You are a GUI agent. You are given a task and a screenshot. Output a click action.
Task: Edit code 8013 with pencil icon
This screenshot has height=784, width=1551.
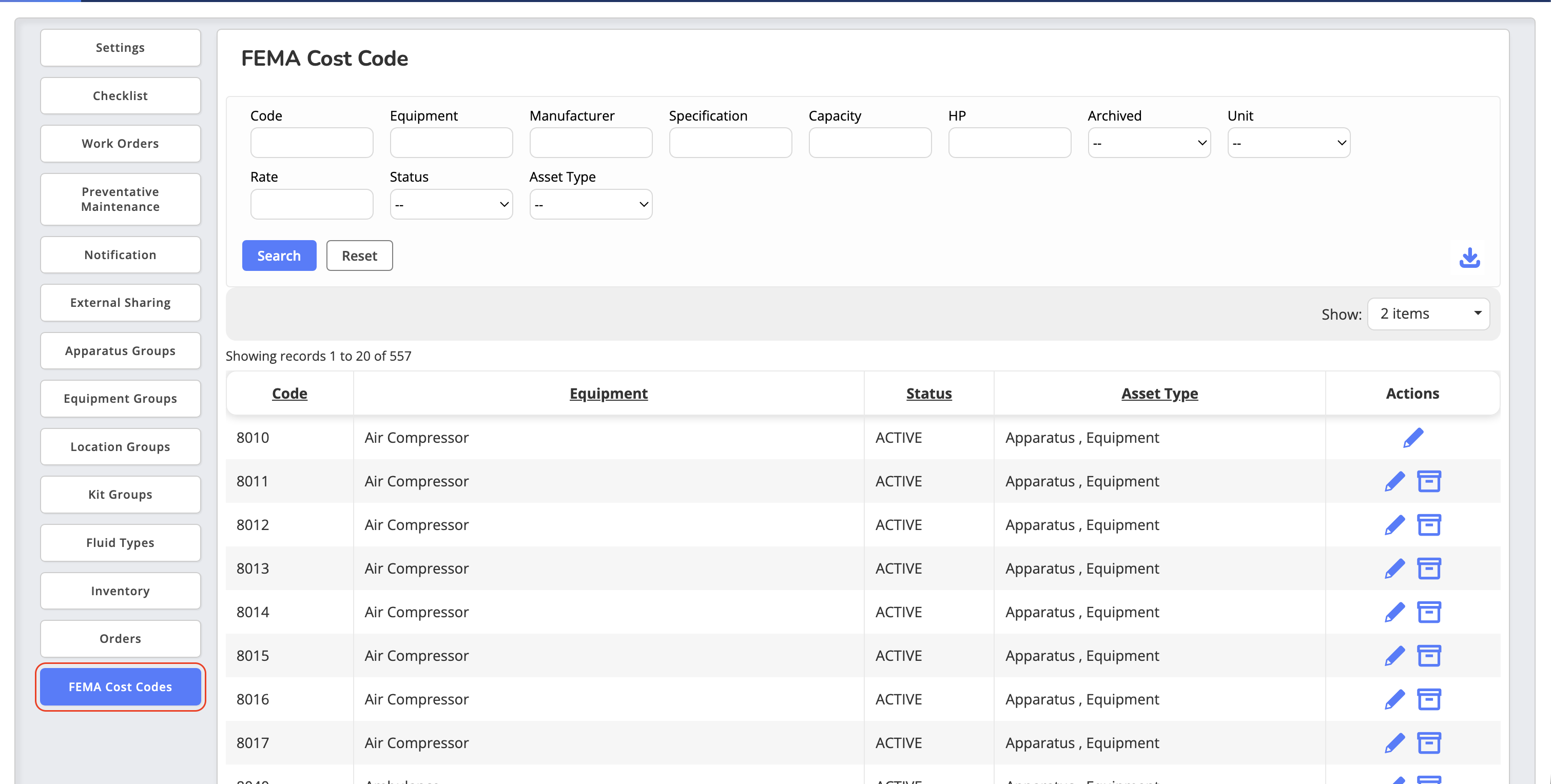point(1394,569)
